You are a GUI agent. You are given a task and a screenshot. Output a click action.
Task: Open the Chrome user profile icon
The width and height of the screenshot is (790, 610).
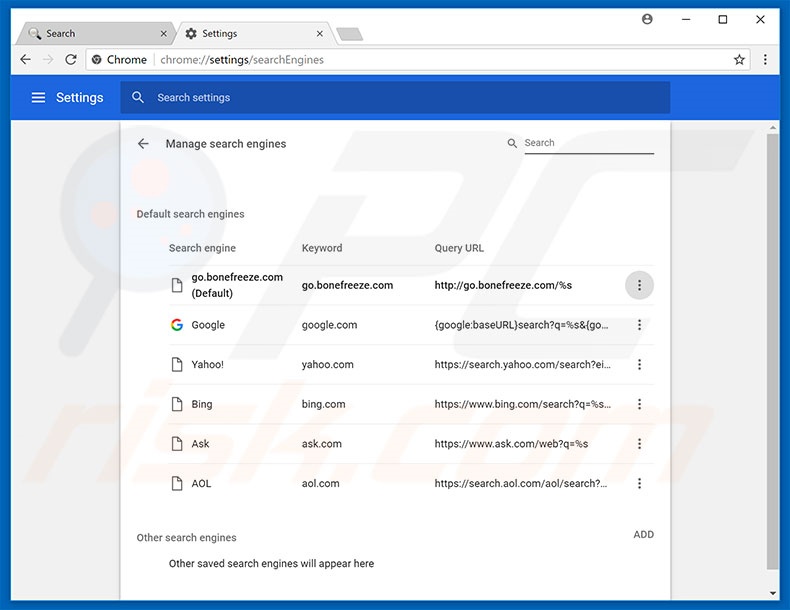[x=647, y=19]
